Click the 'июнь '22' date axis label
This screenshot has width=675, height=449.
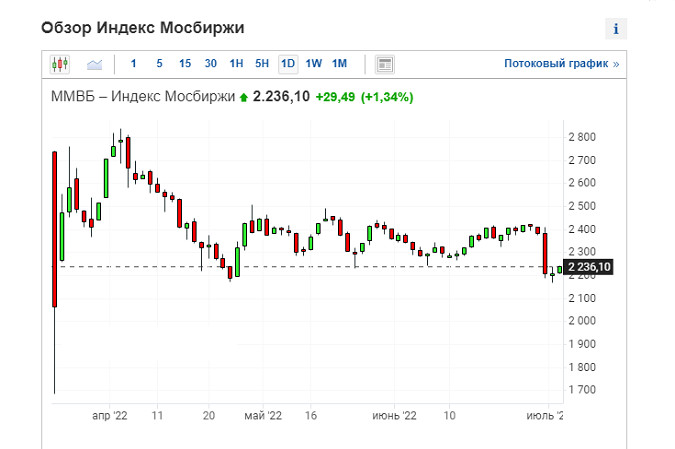click(x=394, y=416)
